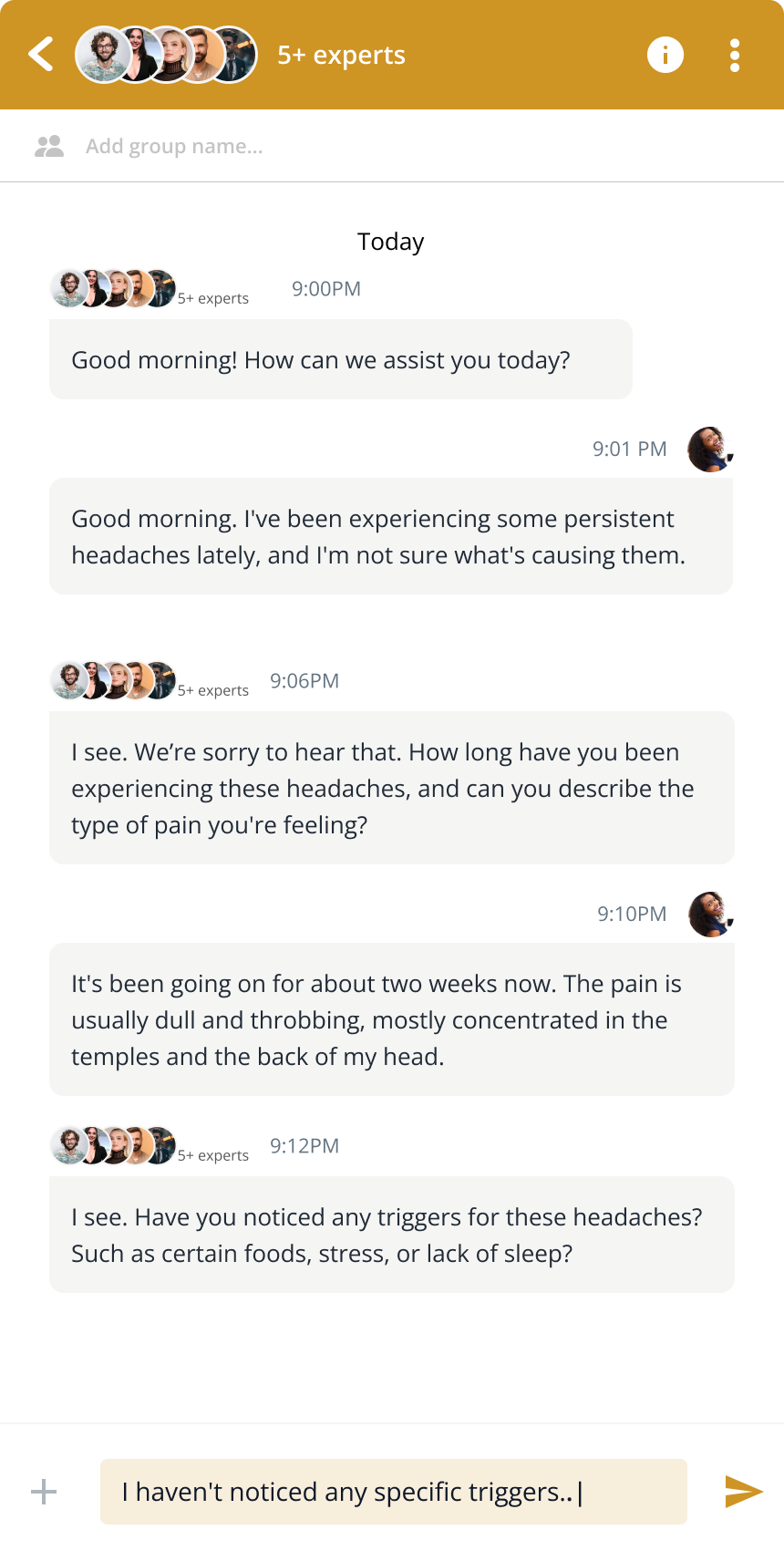Tap expert avatars beside the 9:06PM message

coord(113,681)
